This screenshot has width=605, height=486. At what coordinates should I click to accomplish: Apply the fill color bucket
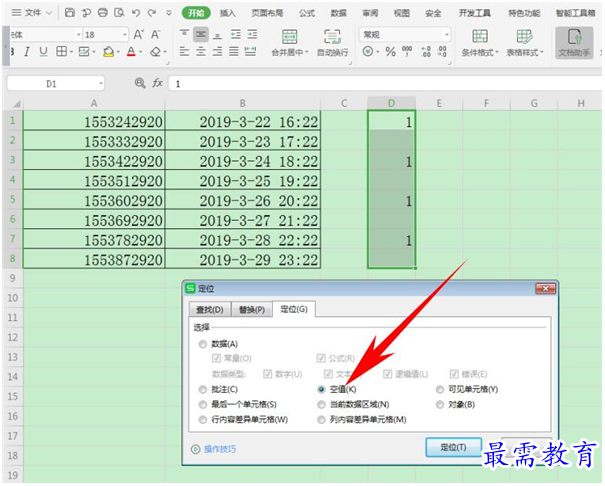[x=108, y=51]
